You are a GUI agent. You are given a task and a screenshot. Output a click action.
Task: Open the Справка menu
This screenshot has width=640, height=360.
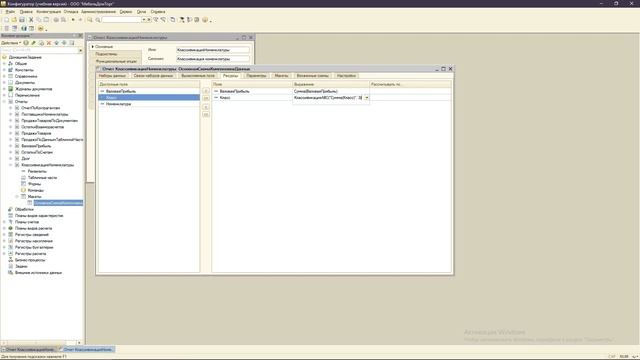pyautogui.click(x=158, y=12)
